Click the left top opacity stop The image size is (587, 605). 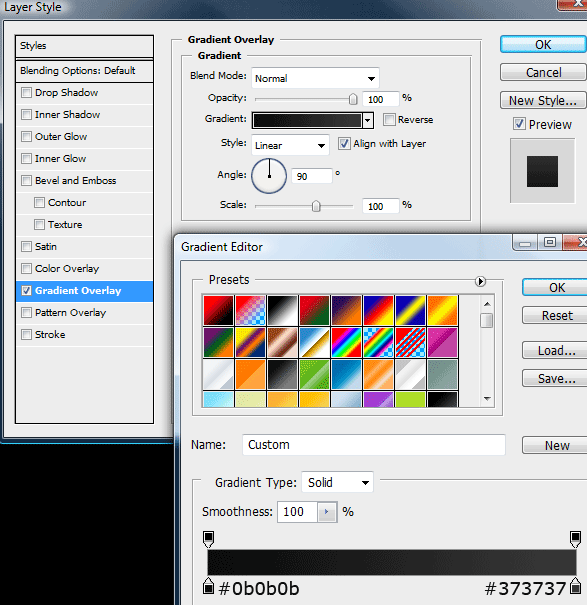tap(208, 539)
